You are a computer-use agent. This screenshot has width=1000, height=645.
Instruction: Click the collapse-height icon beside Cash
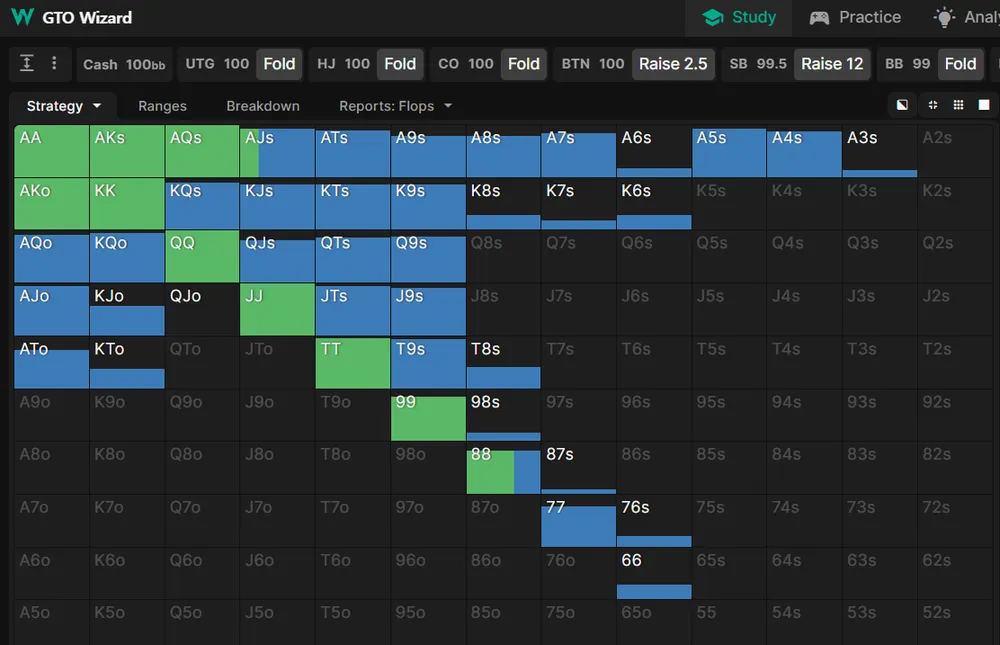[27, 63]
